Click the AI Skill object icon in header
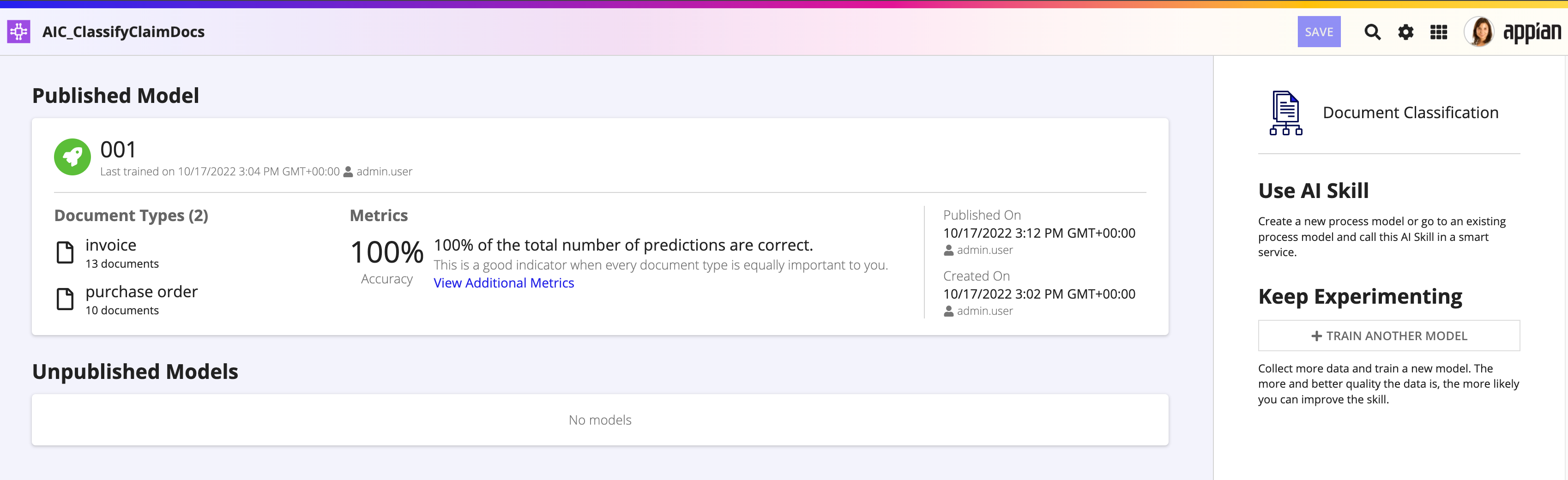Viewport: 1568px width, 480px height. tap(19, 32)
